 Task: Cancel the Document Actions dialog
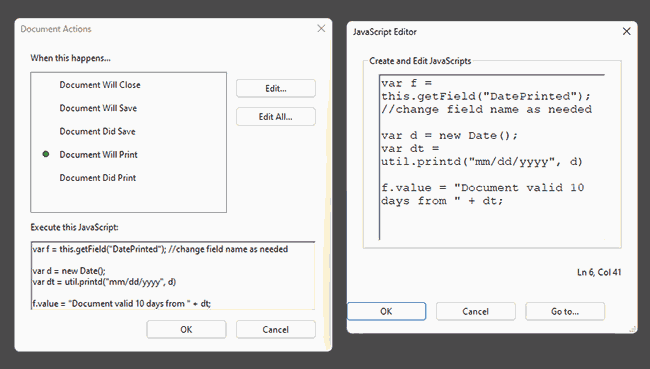(x=276, y=329)
